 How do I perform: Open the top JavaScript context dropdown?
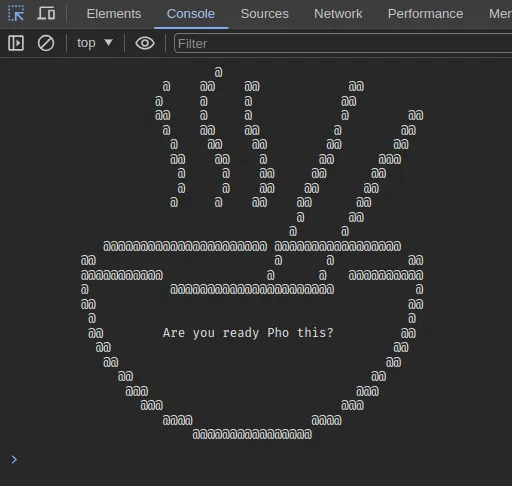[95, 43]
